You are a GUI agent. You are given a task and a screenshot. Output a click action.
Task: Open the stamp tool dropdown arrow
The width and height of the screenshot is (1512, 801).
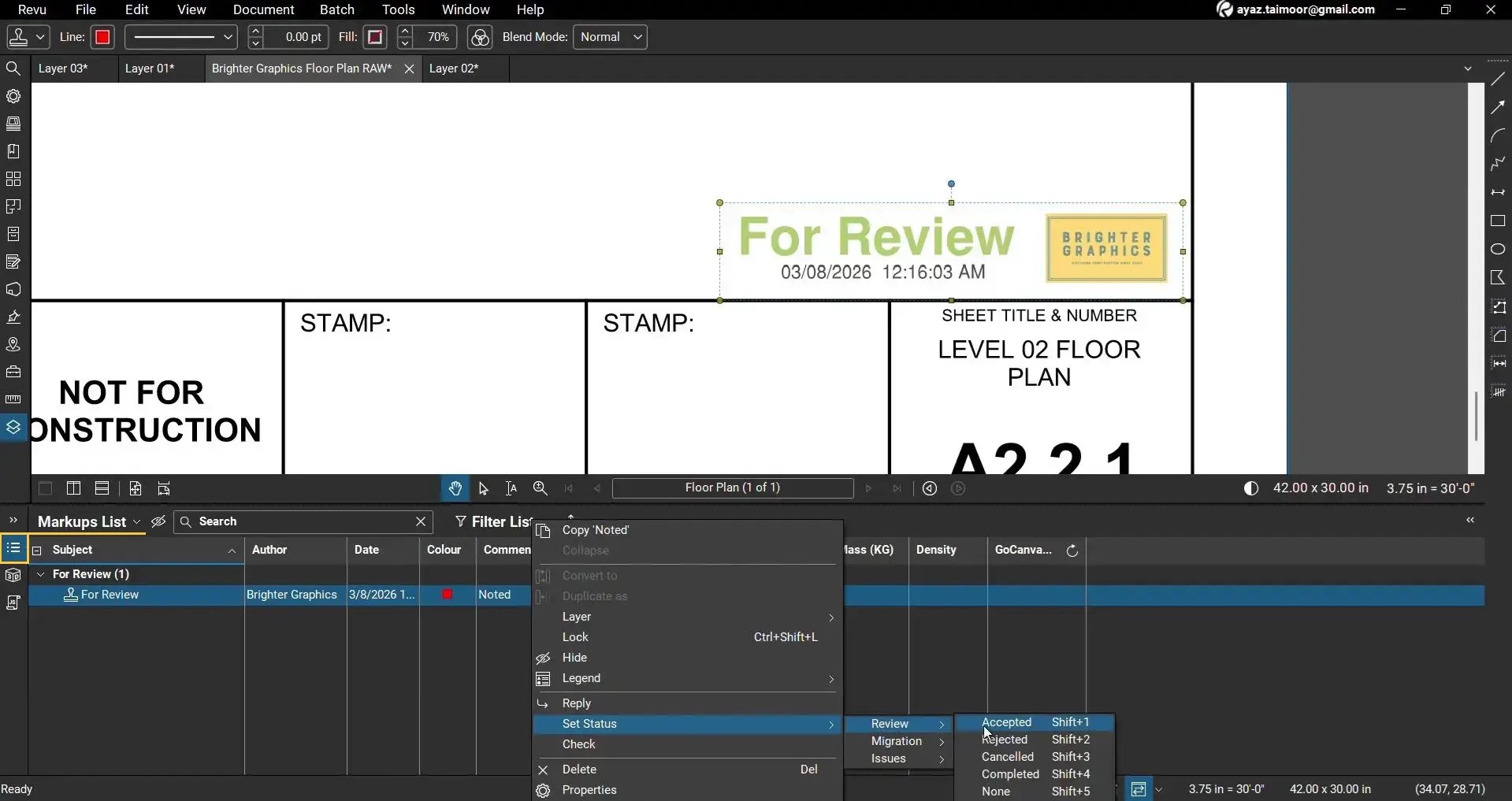click(x=42, y=37)
